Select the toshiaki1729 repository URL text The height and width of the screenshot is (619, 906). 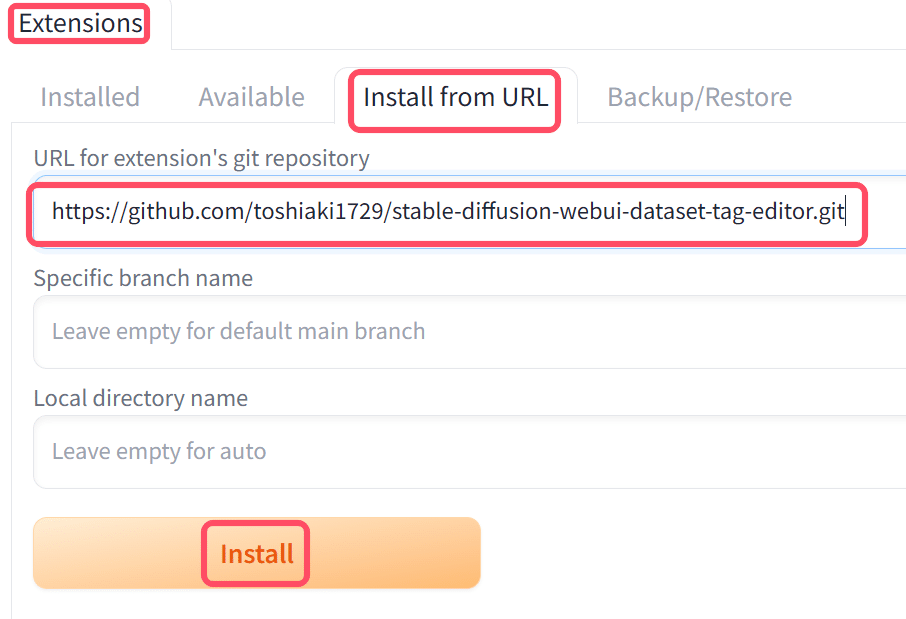point(448,213)
